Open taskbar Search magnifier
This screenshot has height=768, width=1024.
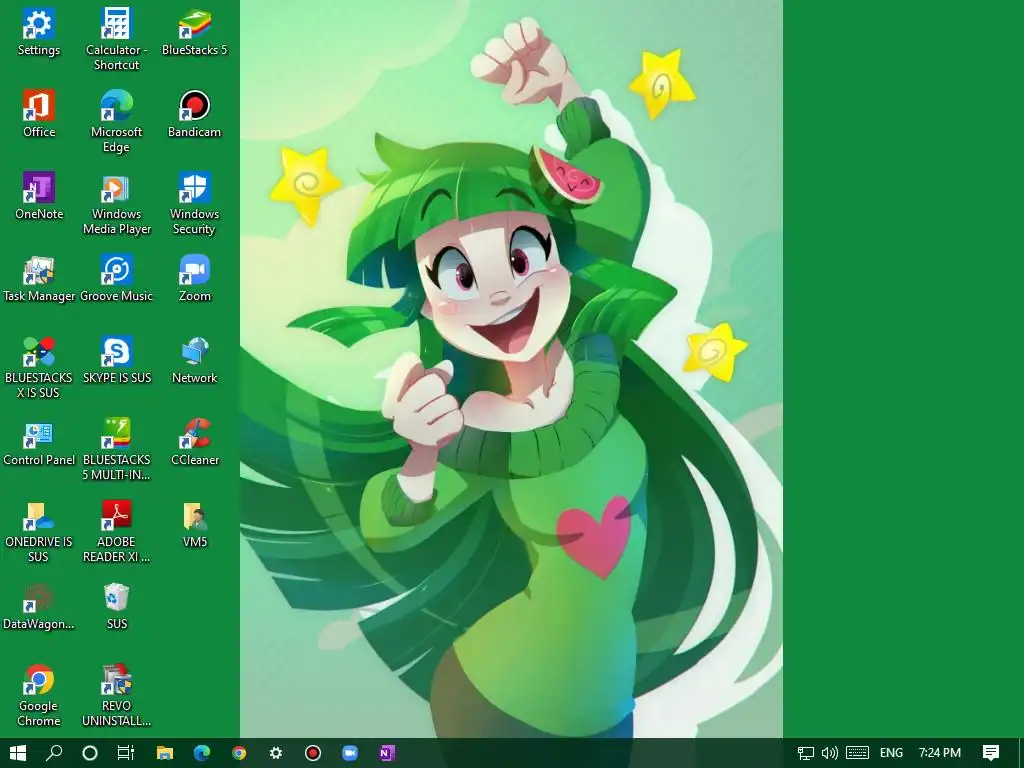coord(54,753)
